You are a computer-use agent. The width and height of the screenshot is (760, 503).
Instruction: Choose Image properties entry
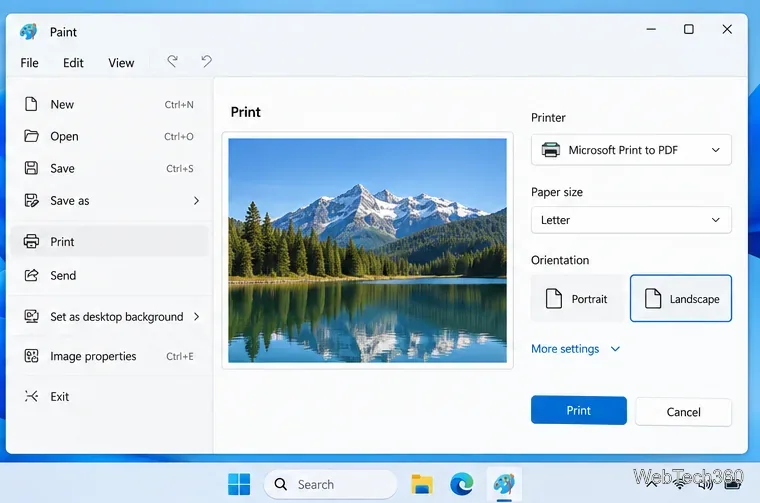(110, 356)
